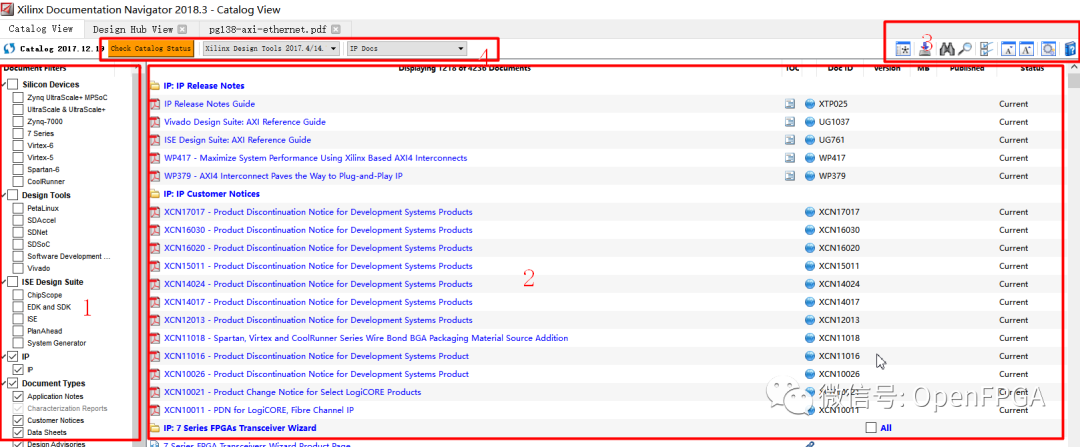Image resolution: width=1080 pixels, height=447 pixels.
Task: Select the UG1037 Doc ID cell
Action: point(833,122)
